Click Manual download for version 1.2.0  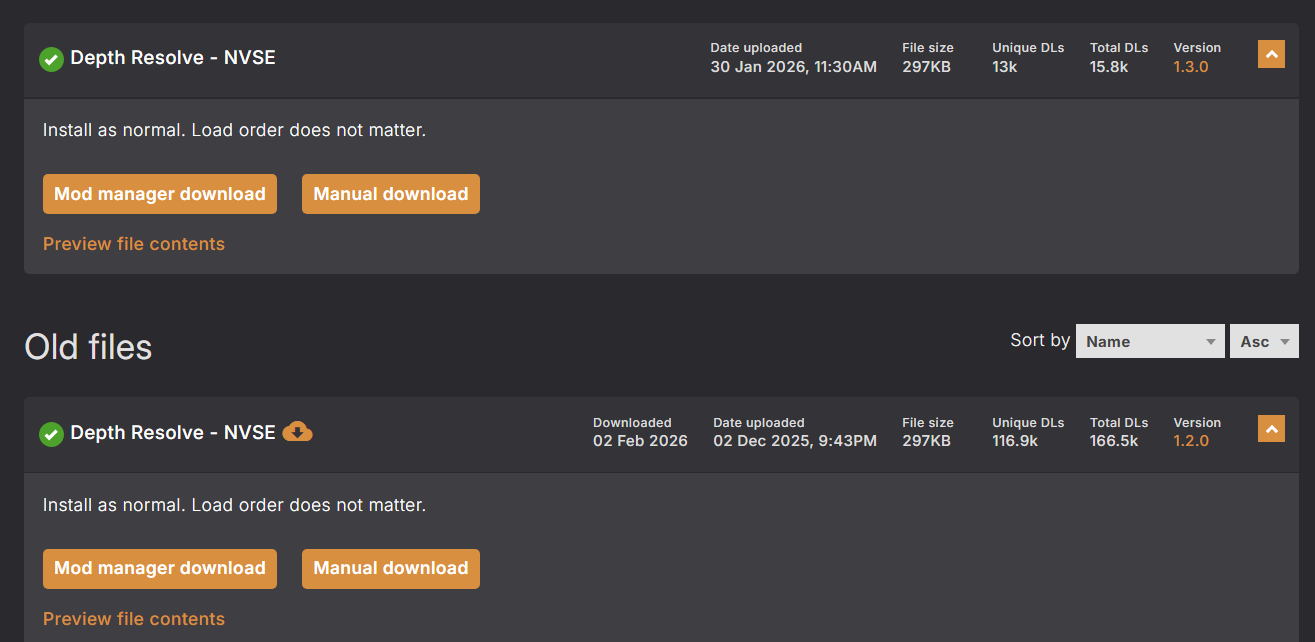391,568
